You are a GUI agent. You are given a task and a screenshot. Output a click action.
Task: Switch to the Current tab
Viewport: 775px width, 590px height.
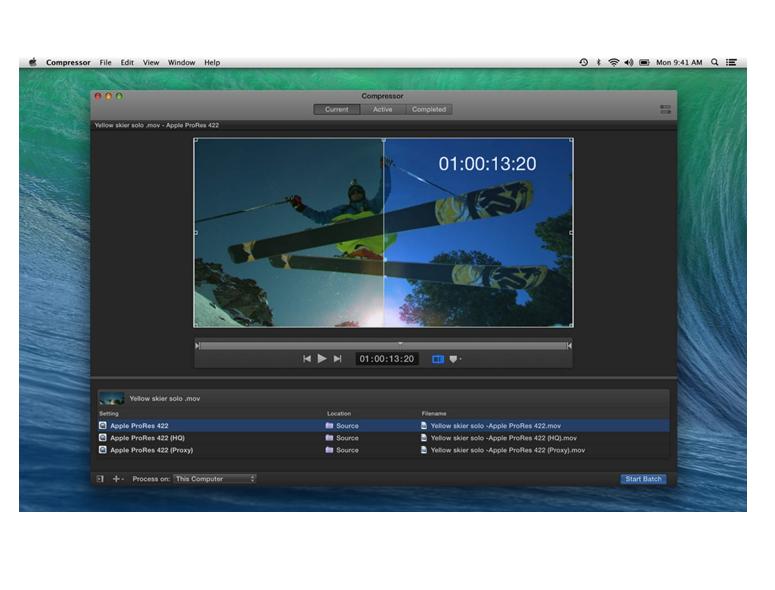tap(337, 109)
